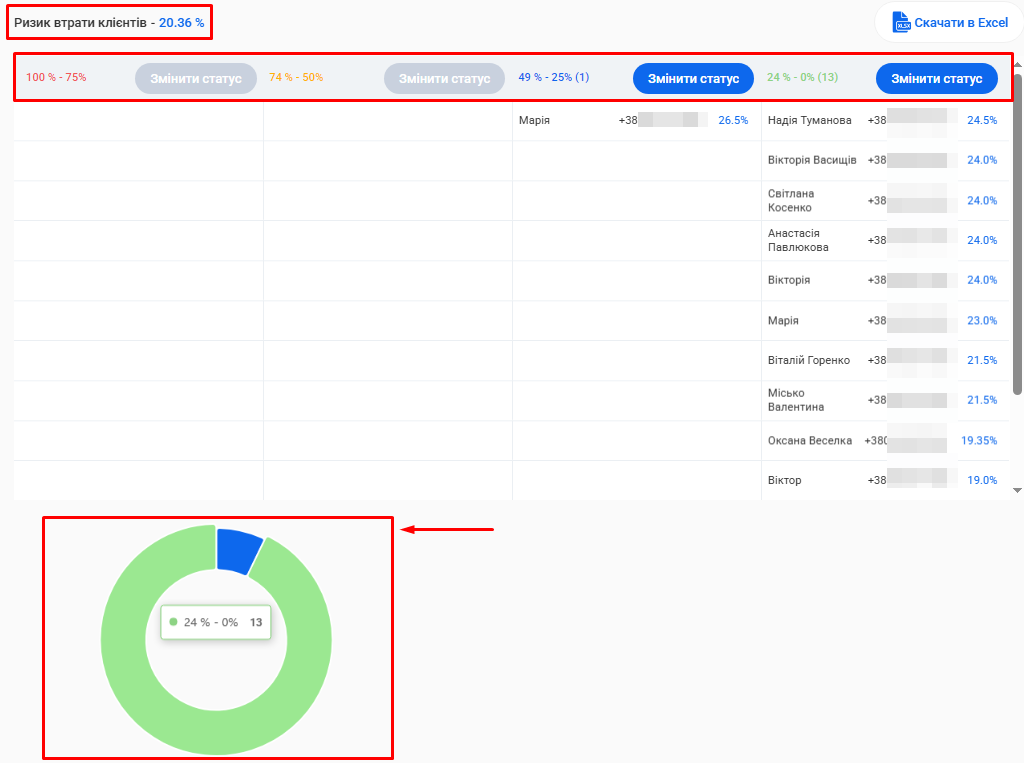Open the 26.5% risk value for Марія
The width and height of the screenshot is (1024, 763).
pyautogui.click(x=732, y=121)
